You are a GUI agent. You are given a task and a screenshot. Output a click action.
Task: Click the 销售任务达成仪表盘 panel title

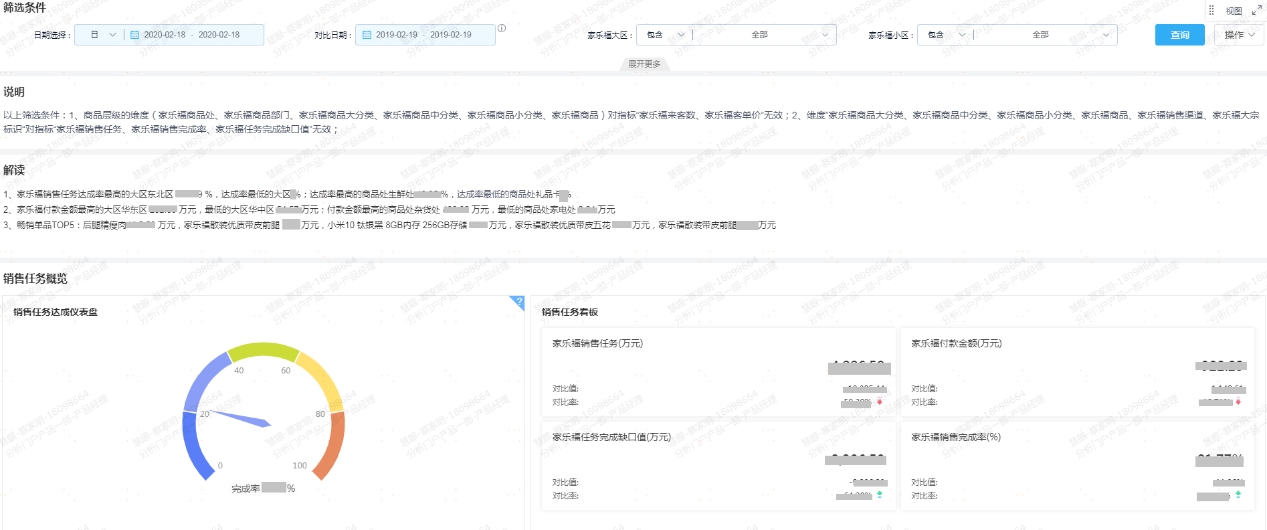(x=56, y=312)
